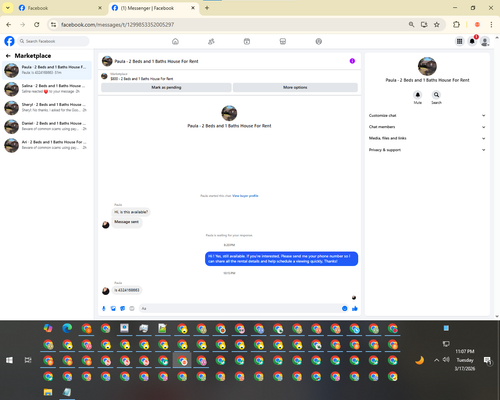
Task: Open Ari's conversation in the chat list
Action: pos(47,145)
